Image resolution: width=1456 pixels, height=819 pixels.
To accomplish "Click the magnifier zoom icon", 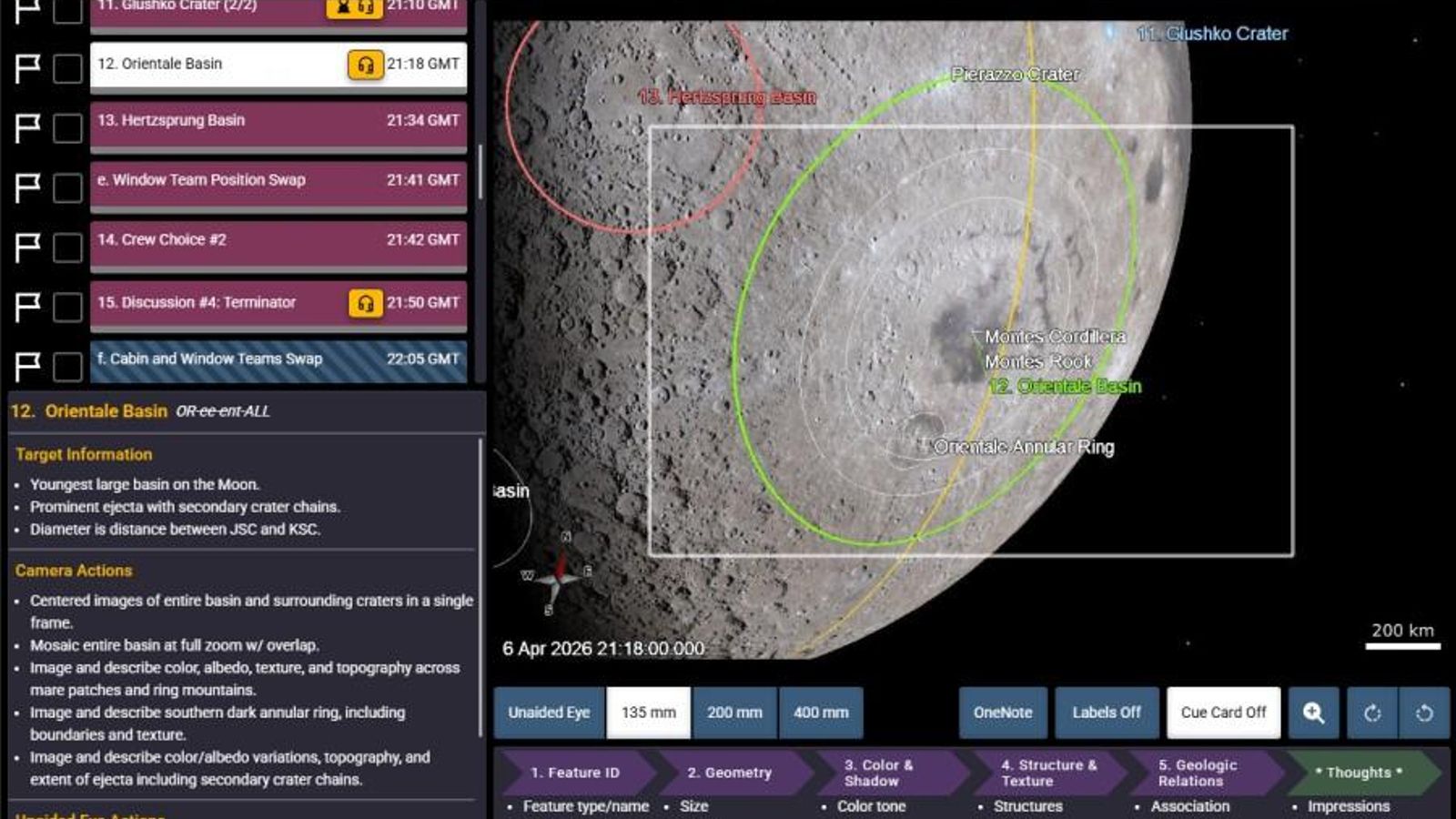I will click(1312, 713).
